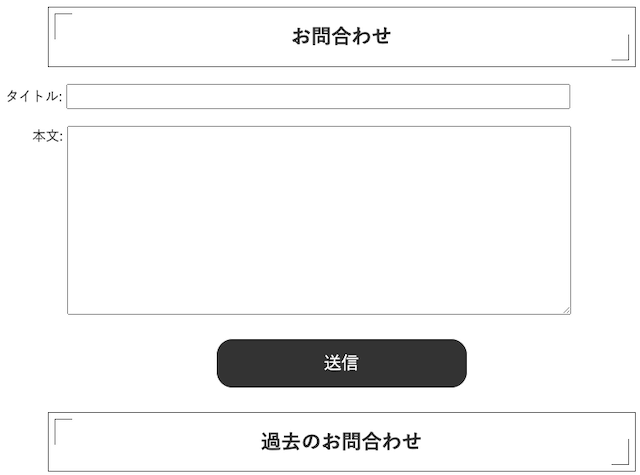
Task: Click the diagonal resize handle of 本文
Action: [567, 311]
